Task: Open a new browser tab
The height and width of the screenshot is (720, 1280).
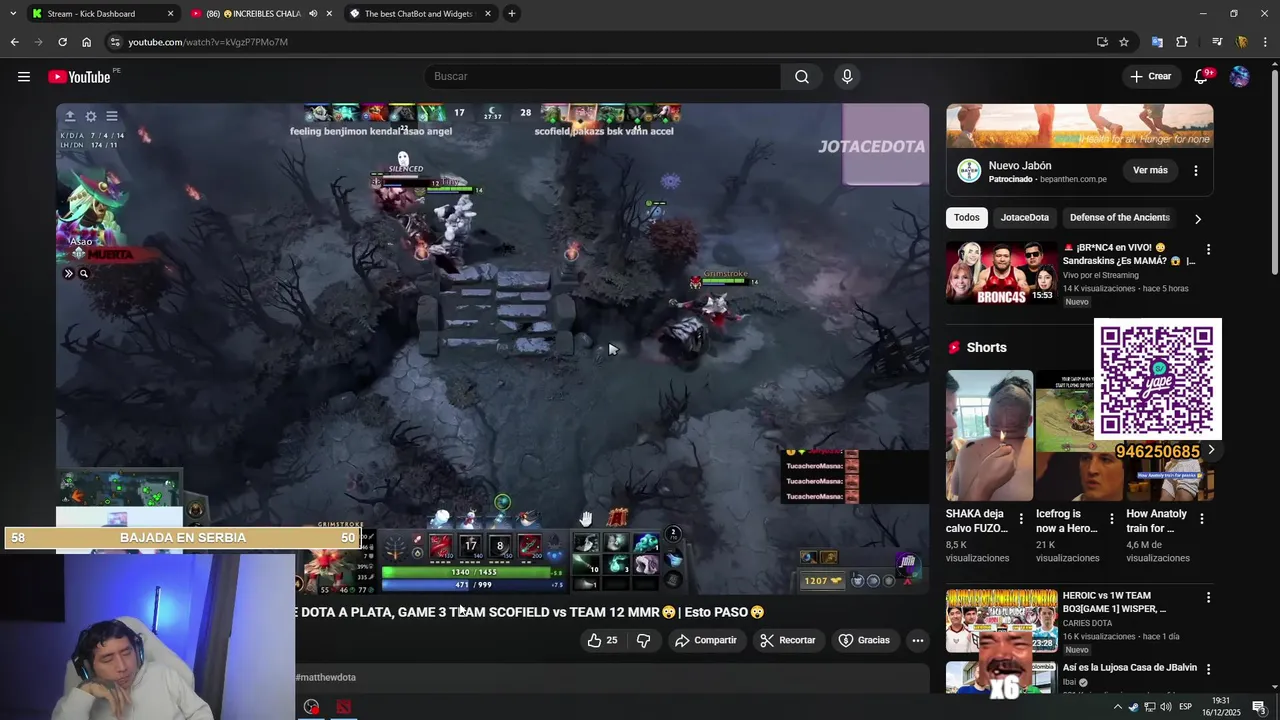Action: point(512,13)
